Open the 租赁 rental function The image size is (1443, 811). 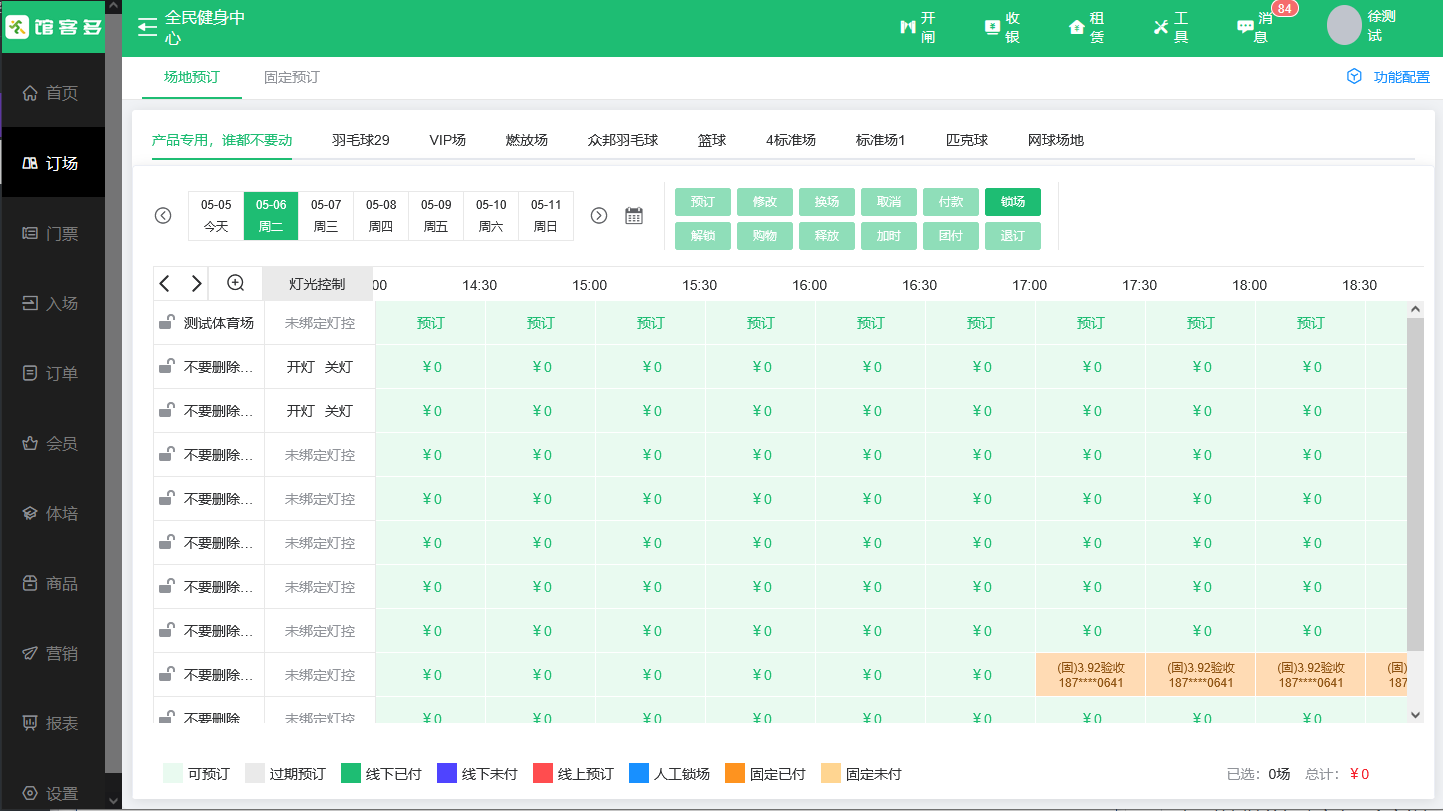point(1086,27)
